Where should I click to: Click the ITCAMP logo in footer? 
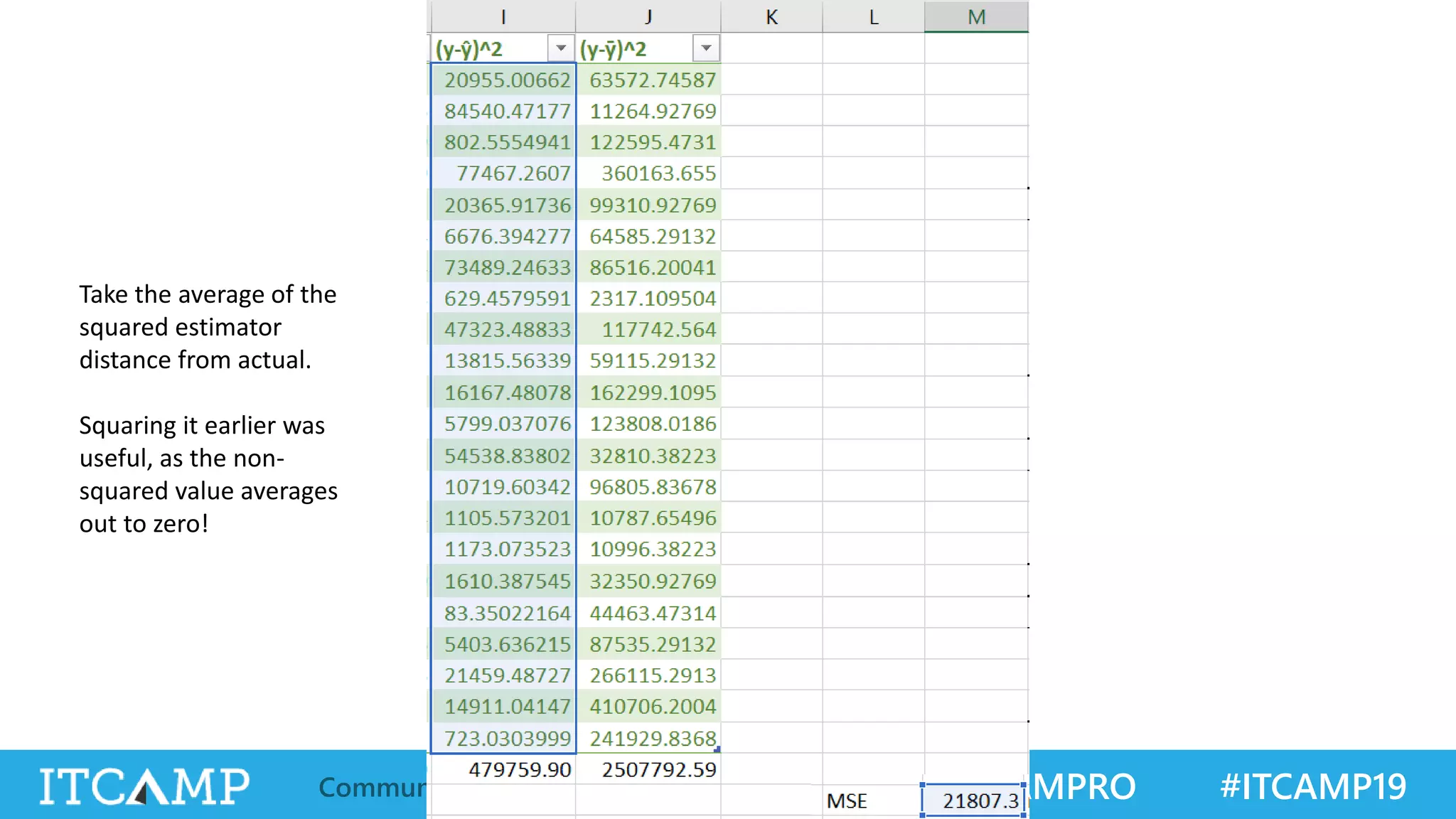tap(144, 786)
